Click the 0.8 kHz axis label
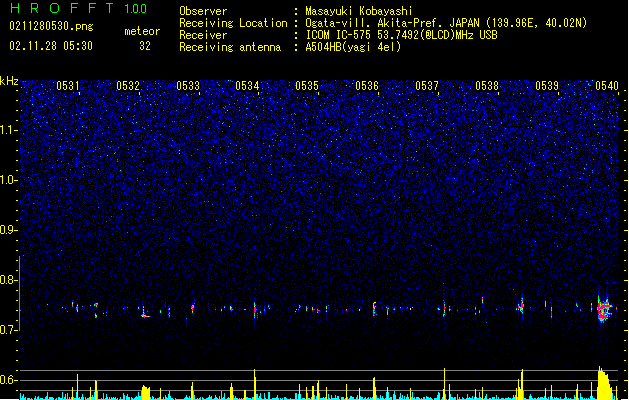 pos(9,280)
